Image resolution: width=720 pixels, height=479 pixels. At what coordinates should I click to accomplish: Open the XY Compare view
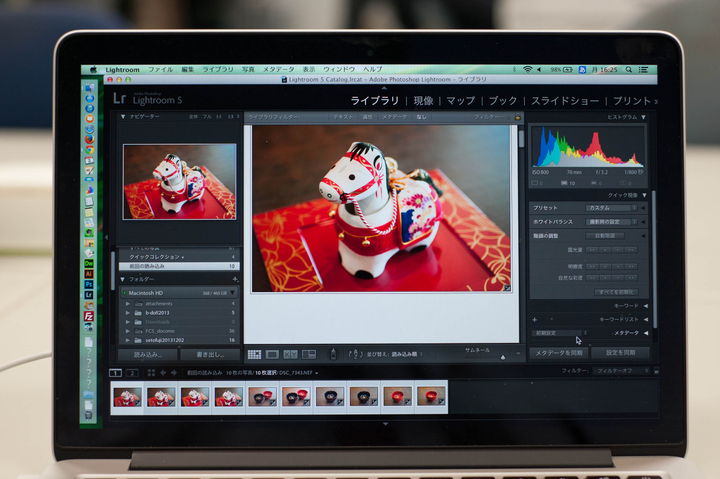[290, 354]
